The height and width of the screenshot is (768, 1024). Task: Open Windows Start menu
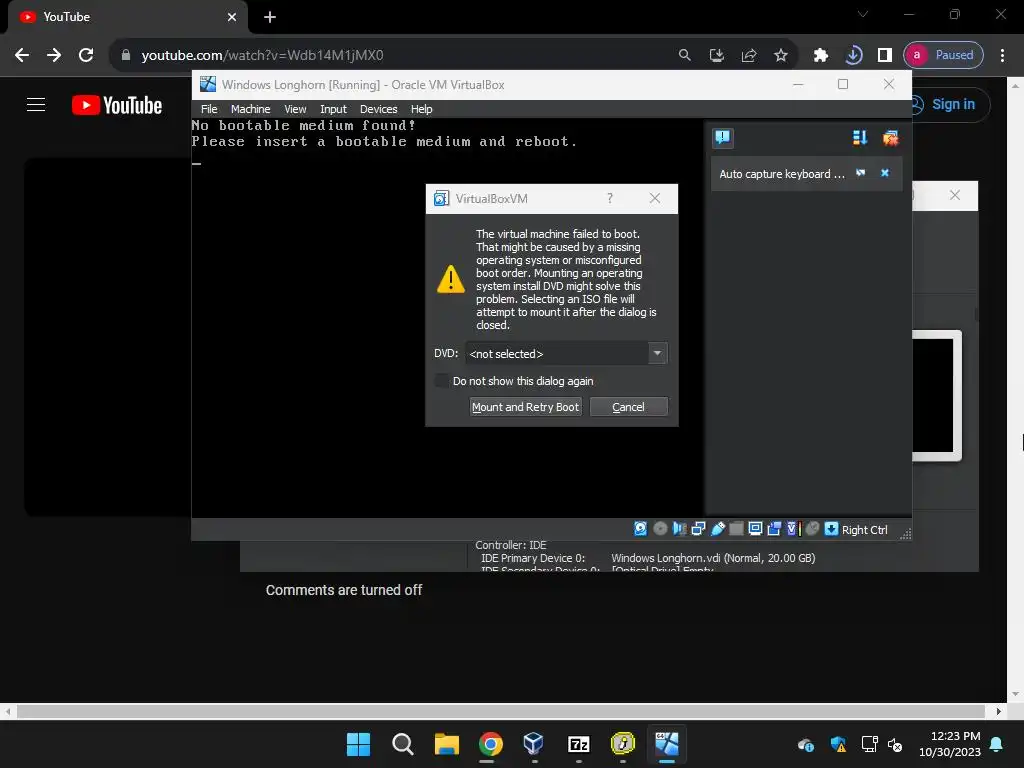[358, 744]
